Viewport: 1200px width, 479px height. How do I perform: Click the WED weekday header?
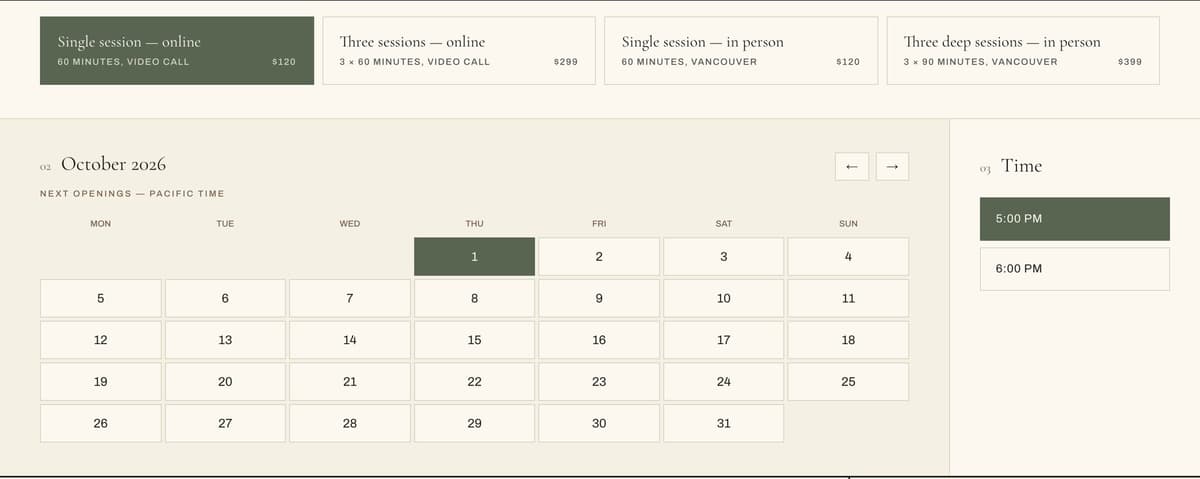click(350, 223)
